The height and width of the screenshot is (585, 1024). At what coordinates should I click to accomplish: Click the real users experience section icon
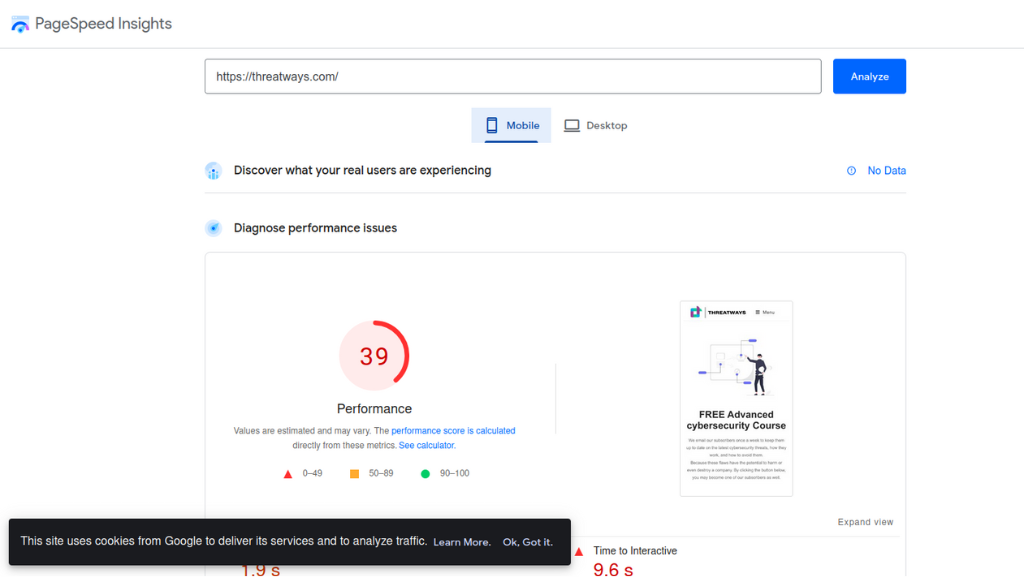click(214, 170)
